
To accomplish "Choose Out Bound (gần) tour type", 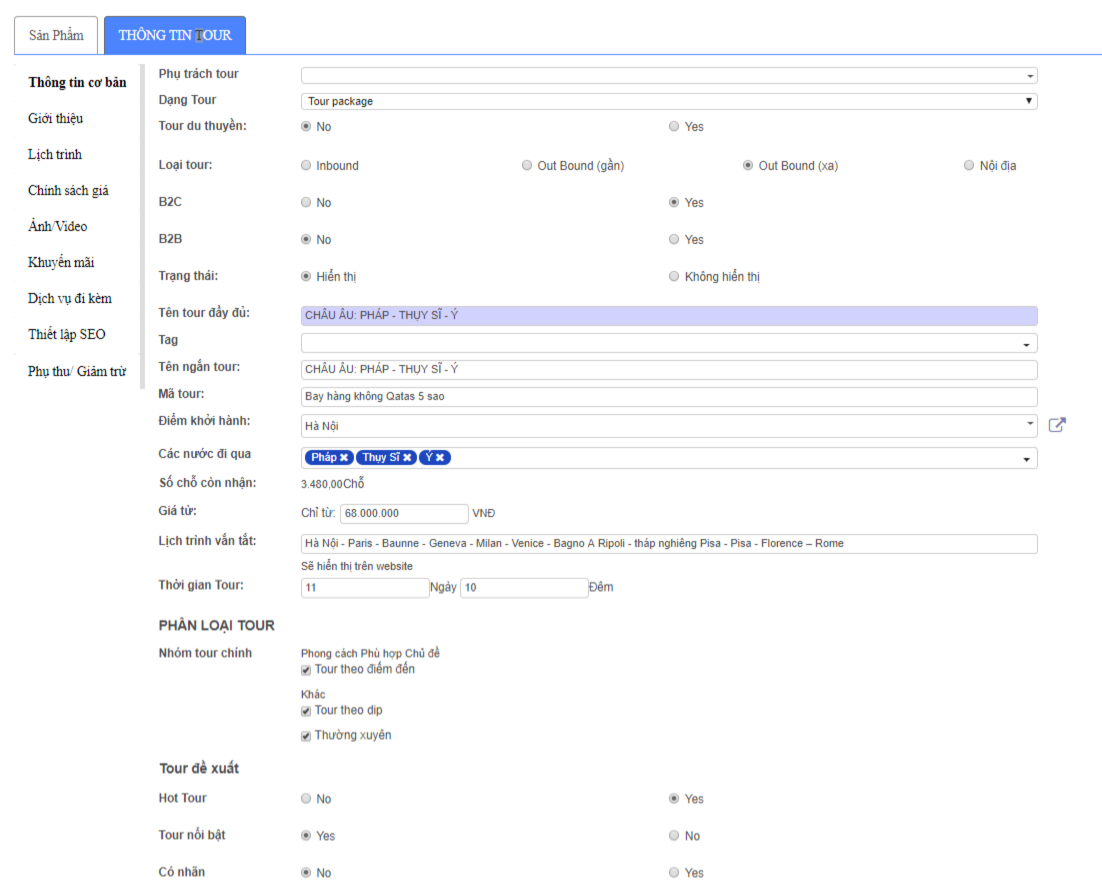I will (x=526, y=165).
